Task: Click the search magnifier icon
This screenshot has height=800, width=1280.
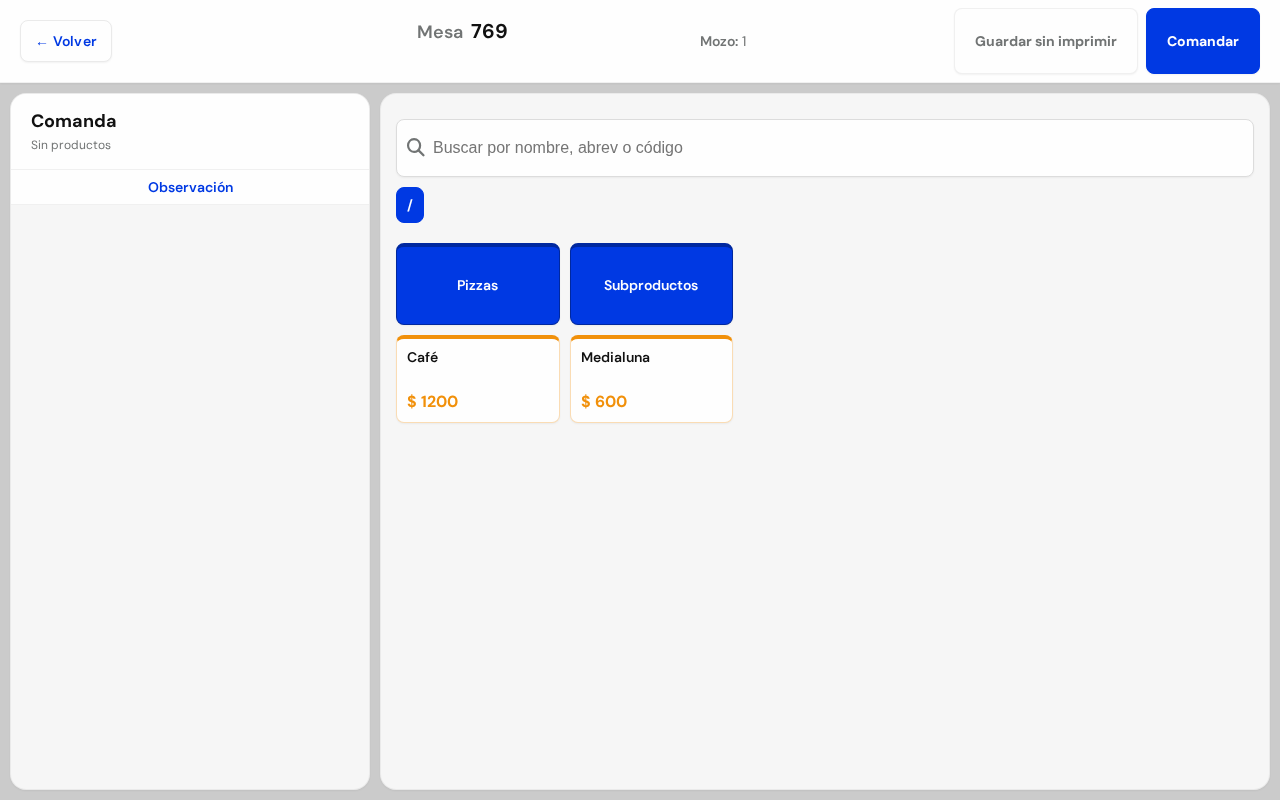Action: click(416, 148)
